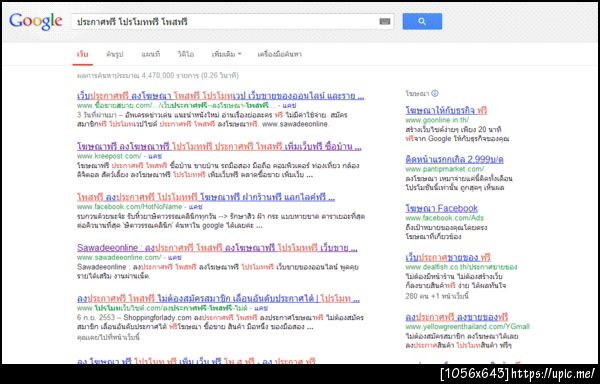Open cached แคช link of Shoppingforlady result
600x384 pixels.
click(x=261, y=308)
